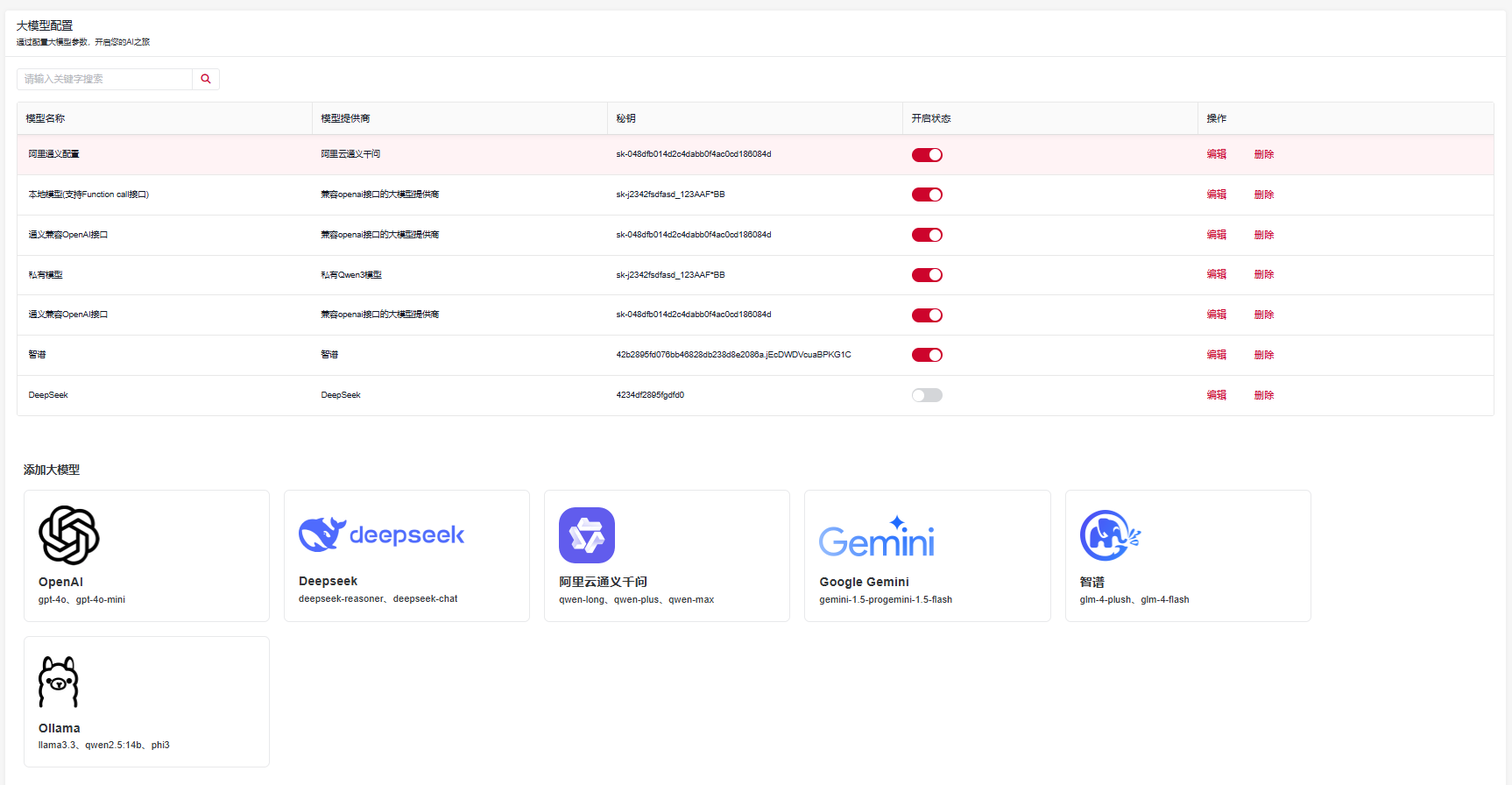Screen dimensions: 1512x785
Task: Delete the 智谱 model entry
Action: 1263,355
